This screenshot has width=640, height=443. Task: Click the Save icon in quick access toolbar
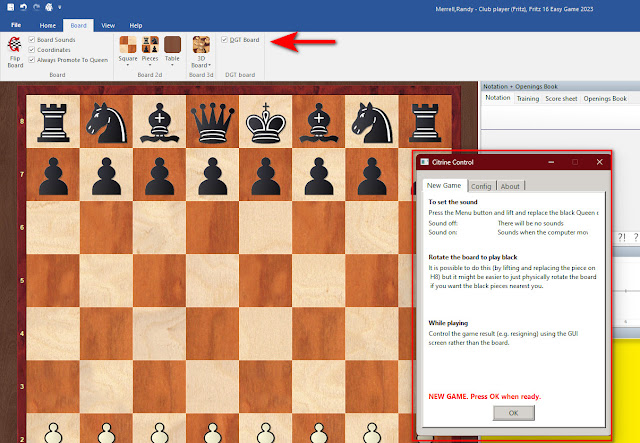[x=11, y=7]
